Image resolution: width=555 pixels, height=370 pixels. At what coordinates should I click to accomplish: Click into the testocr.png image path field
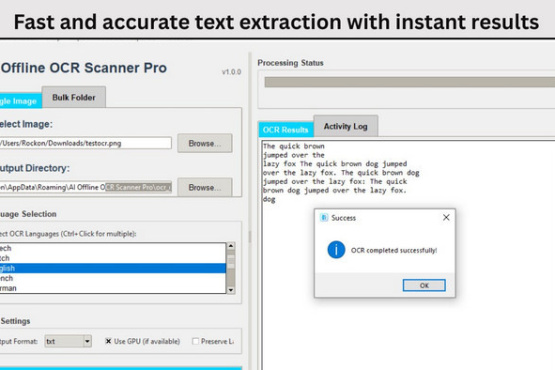click(85, 143)
